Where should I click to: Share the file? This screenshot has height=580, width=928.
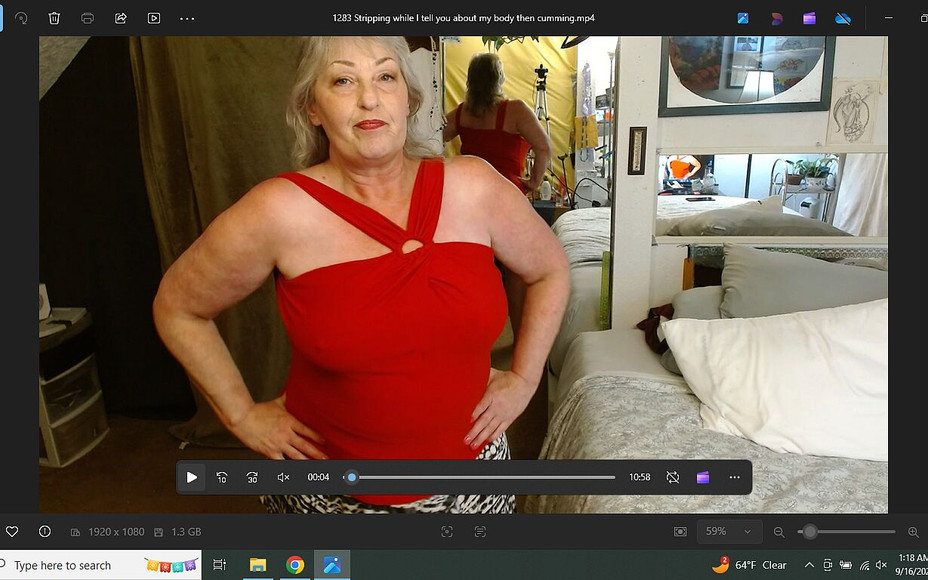121,18
